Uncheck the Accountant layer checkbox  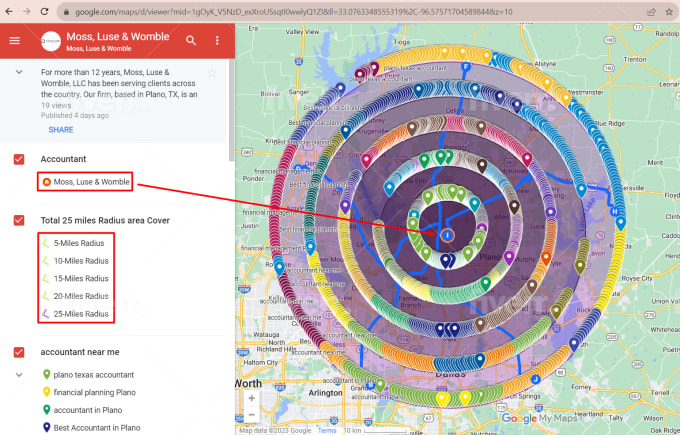pyautogui.click(x=19, y=159)
